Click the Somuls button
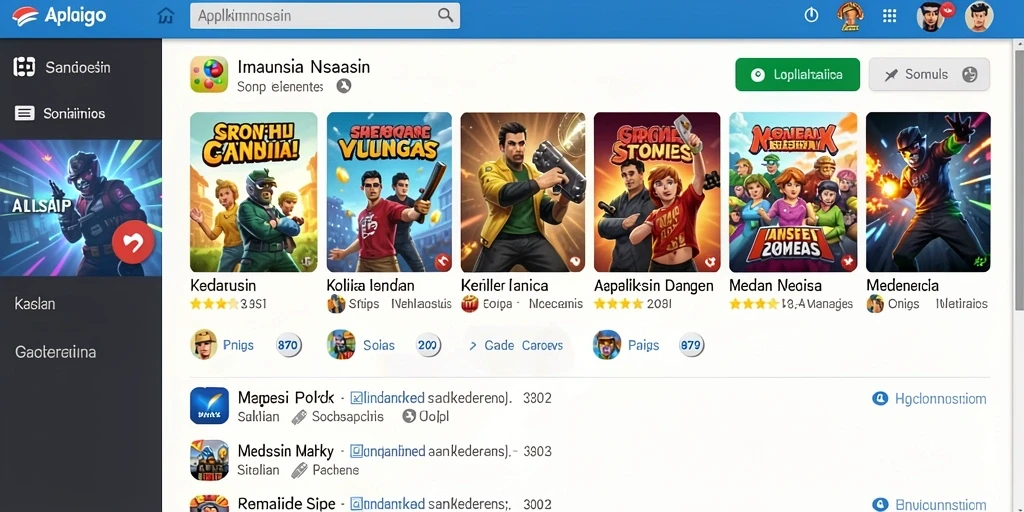Viewport: 1024px width, 512px height. click(929, 74)
